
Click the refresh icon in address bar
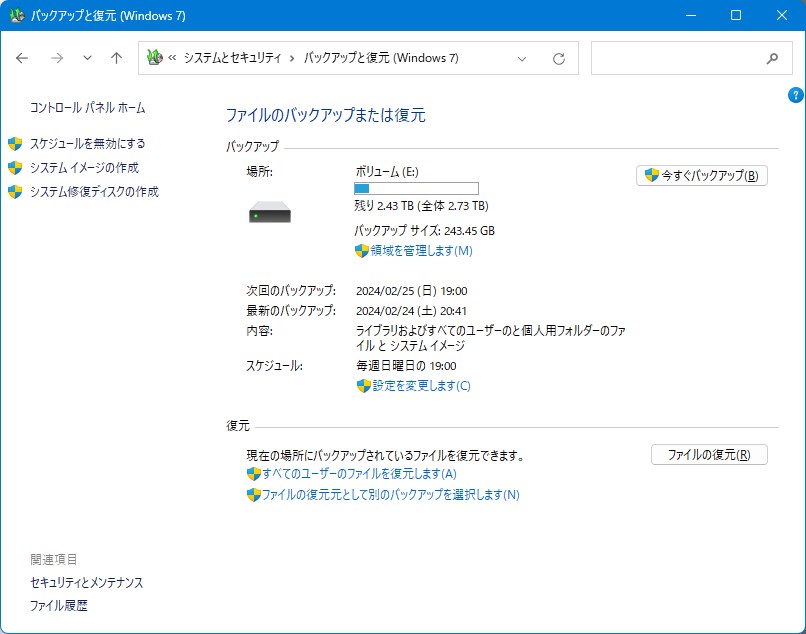(x=559, y=58)
